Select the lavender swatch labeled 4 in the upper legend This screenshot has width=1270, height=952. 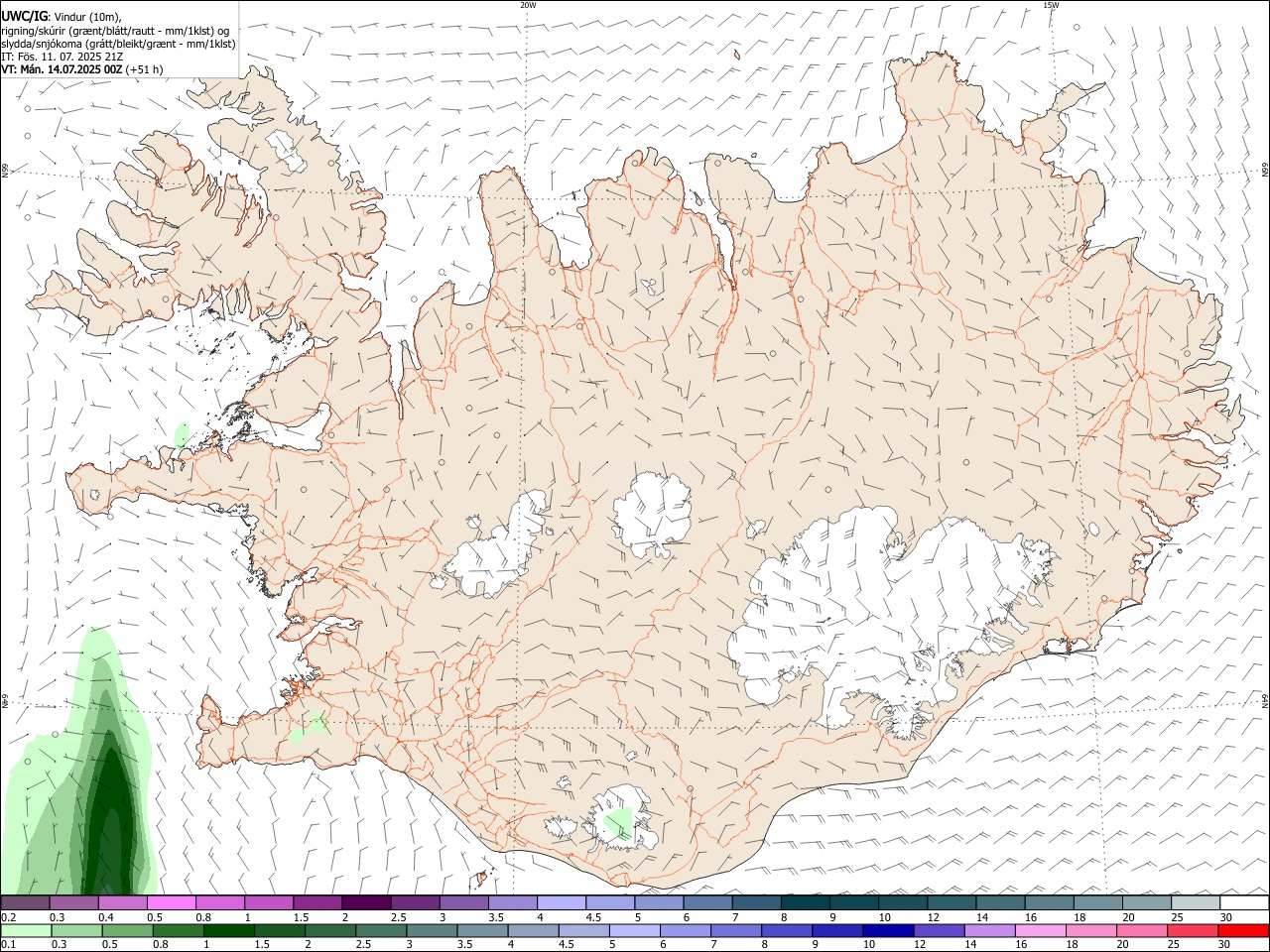pyautogui.click(x=562, y=902)
